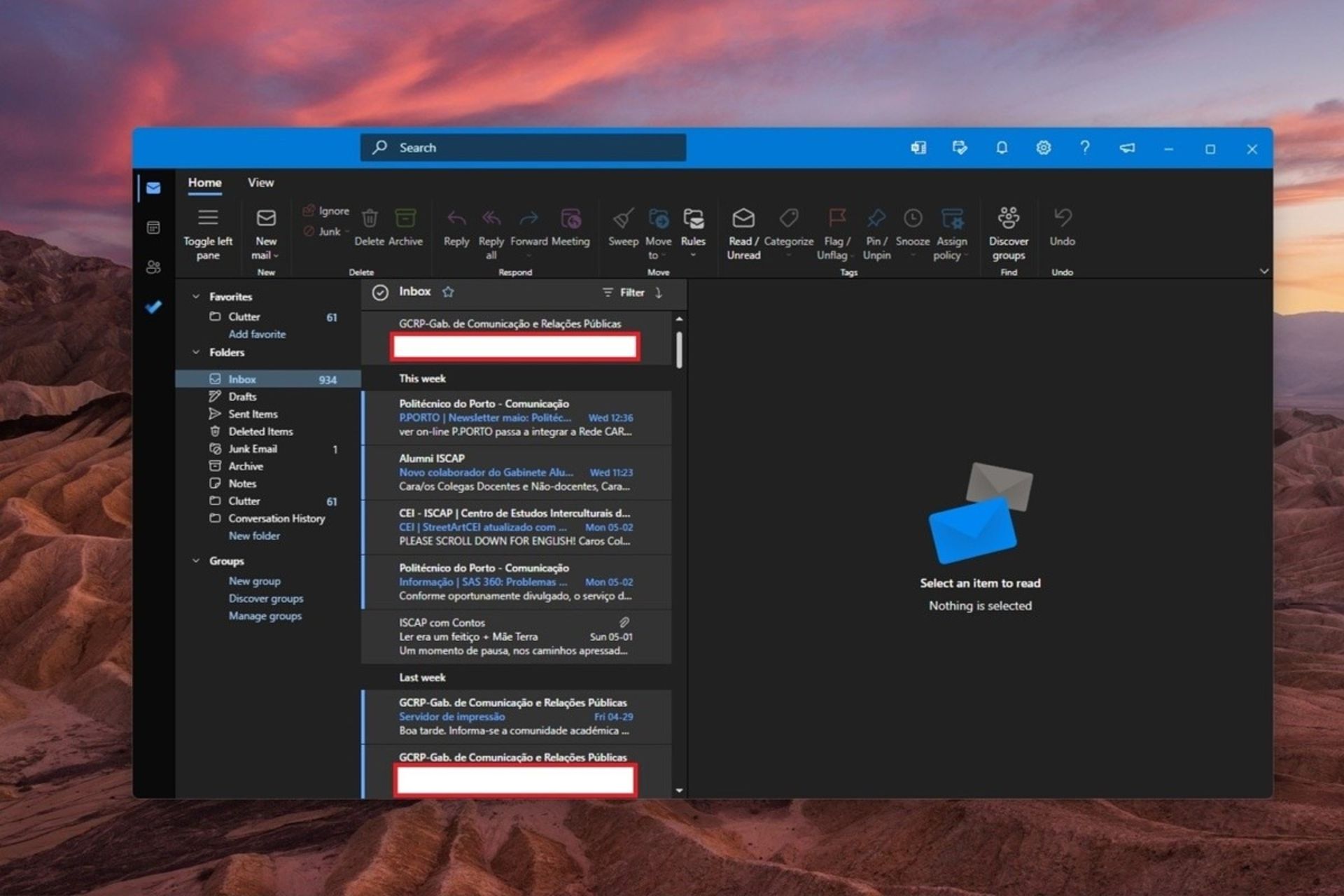Collapse the Favorites section
Screen dimensions: 1344x896
196,296
